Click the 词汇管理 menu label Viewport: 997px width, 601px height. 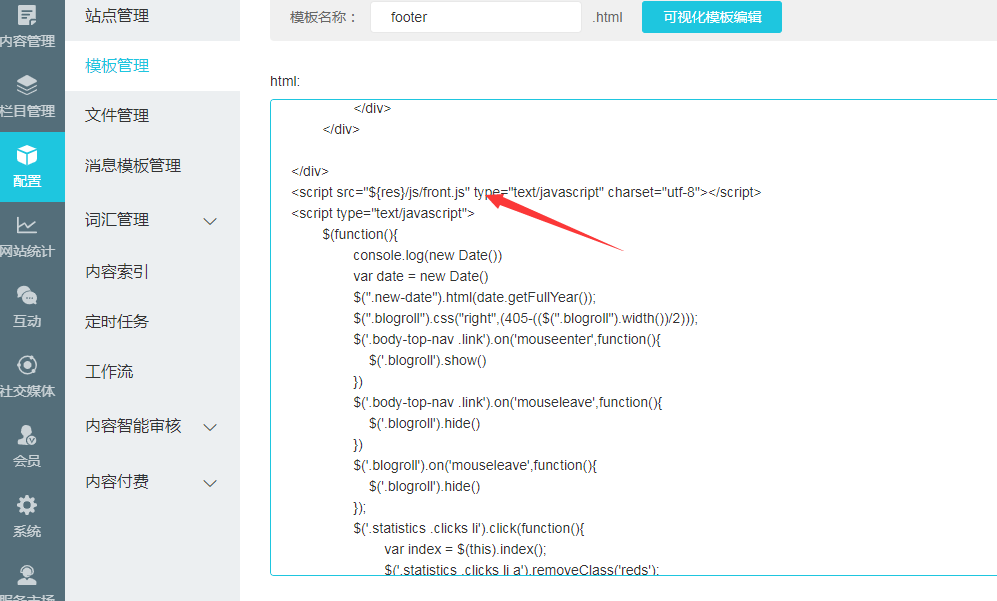[x=117, y=220]
